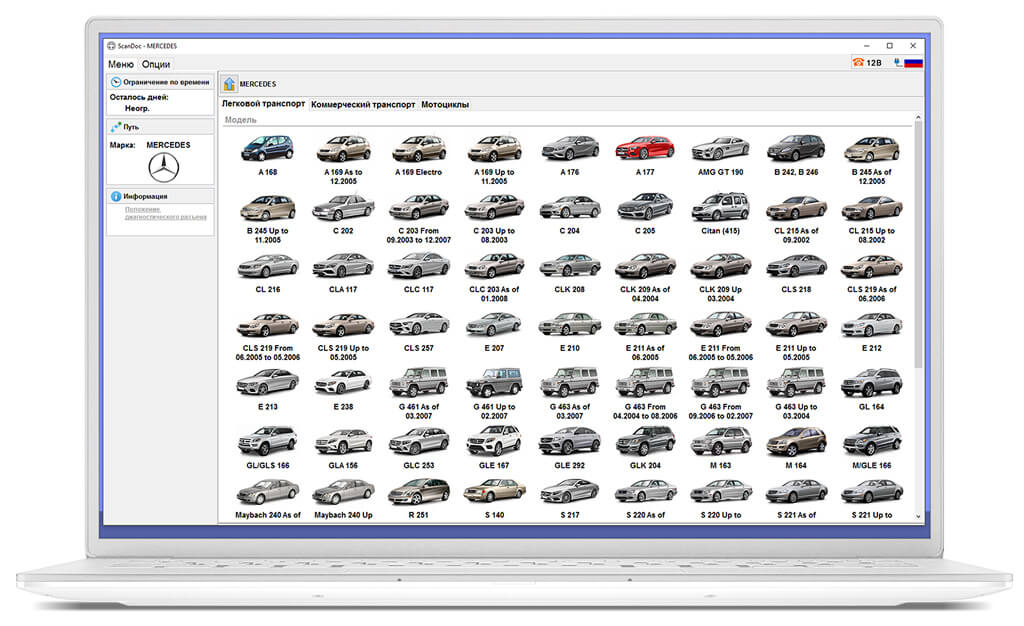This screenshot has width=1024, height=626.
Task: Switch to the Мотоциклы tab
Action: tap(445, 104)
